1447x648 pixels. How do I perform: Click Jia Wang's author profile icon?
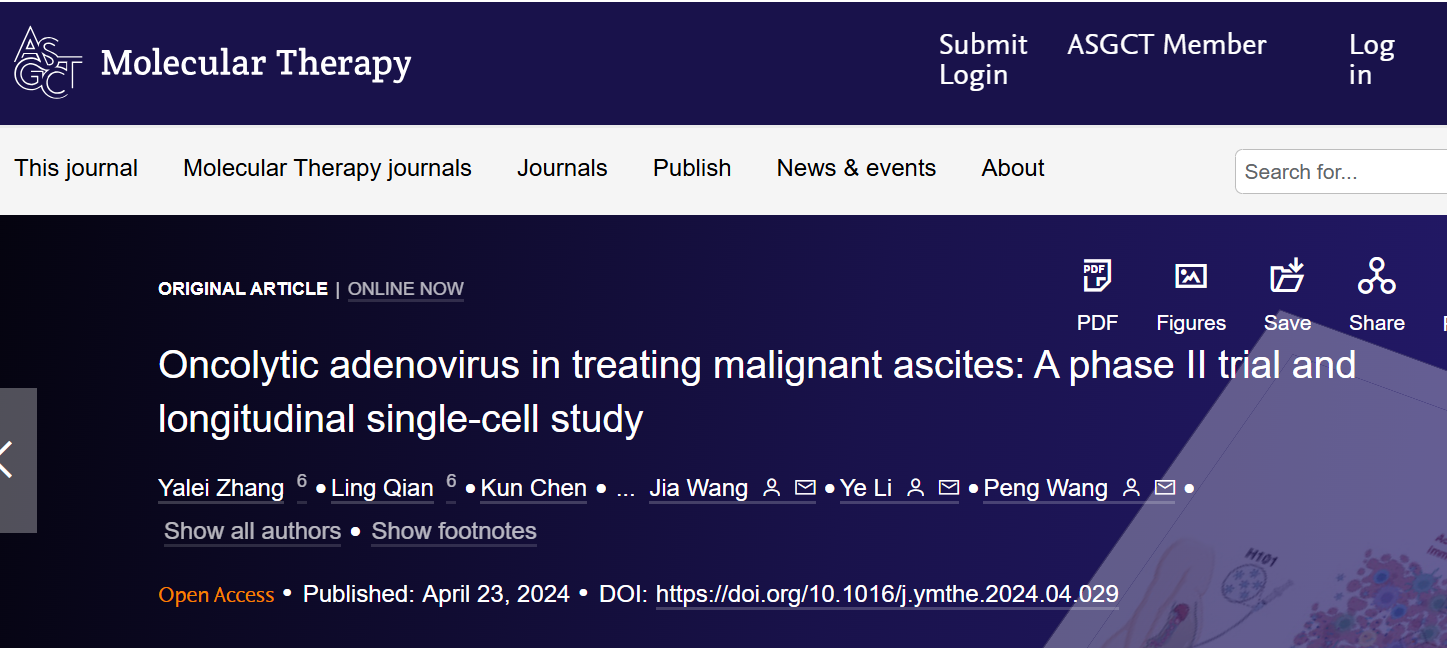click(771, 488)
